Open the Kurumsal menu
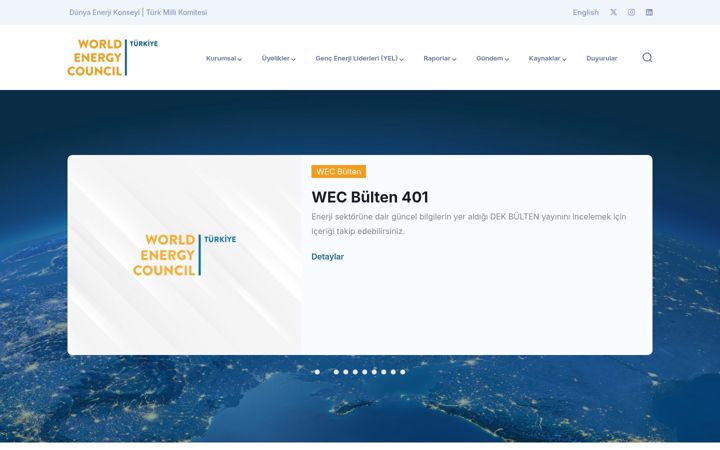Viewport: 720px width, 450px height. coord(221,58)
